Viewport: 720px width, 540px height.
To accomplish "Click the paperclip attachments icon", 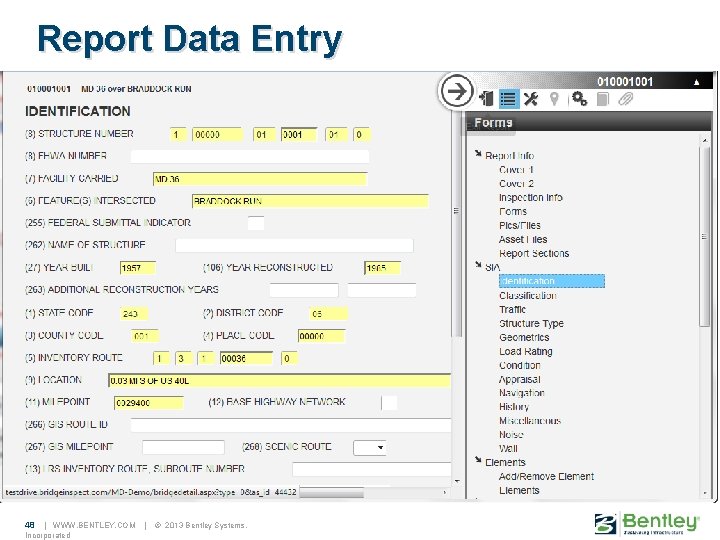I will click(625, 99).
